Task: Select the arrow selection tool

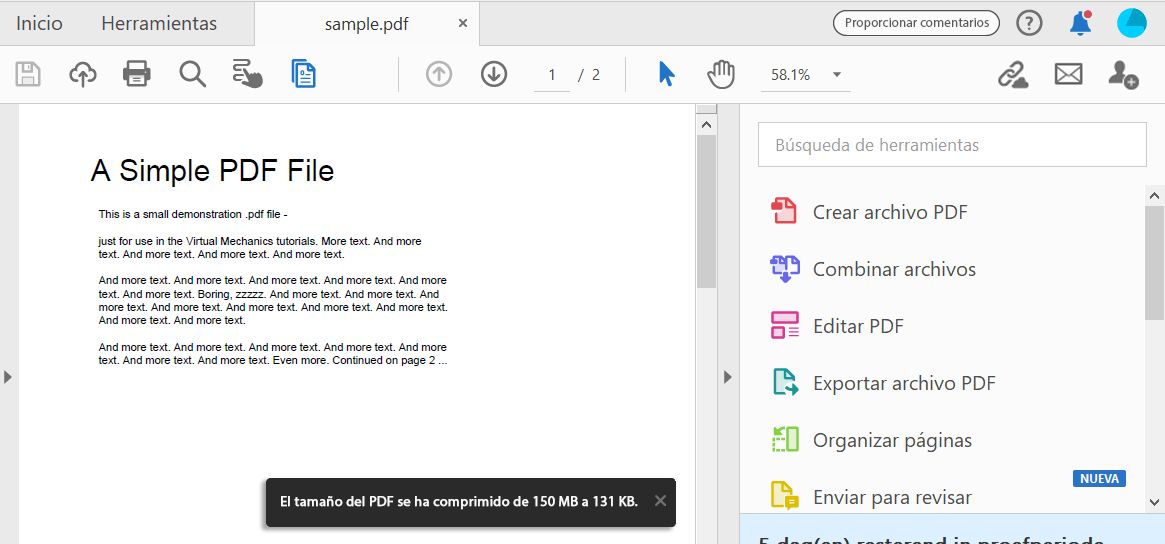Action: (x=666, y=74)
